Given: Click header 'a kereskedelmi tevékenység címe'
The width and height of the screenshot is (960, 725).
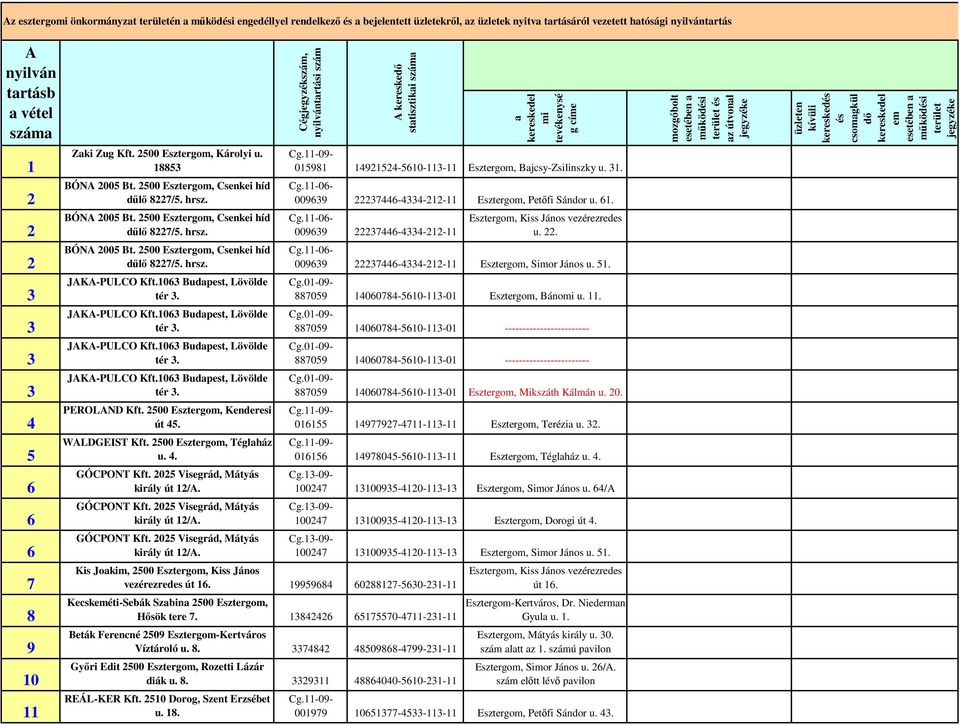Looking at the screenshot, I should tap(546, 118).
